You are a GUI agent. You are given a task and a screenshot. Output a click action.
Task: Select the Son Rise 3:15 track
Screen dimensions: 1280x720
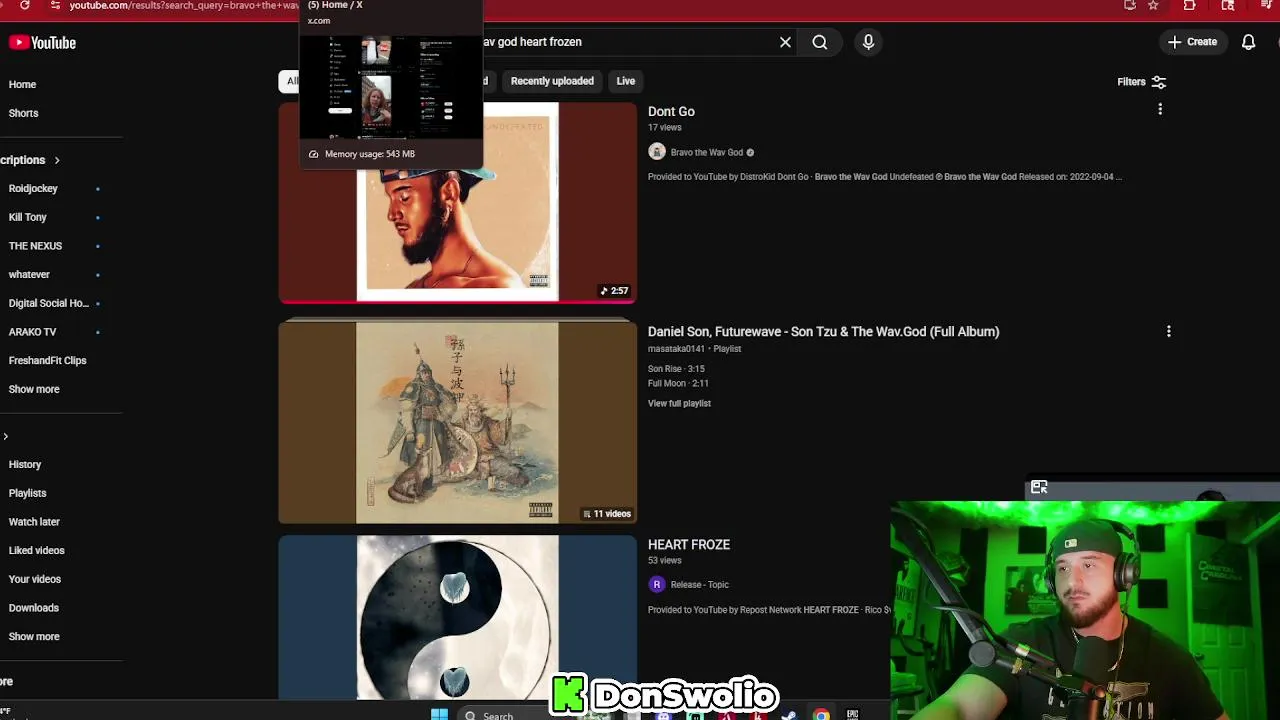point(676,368)
